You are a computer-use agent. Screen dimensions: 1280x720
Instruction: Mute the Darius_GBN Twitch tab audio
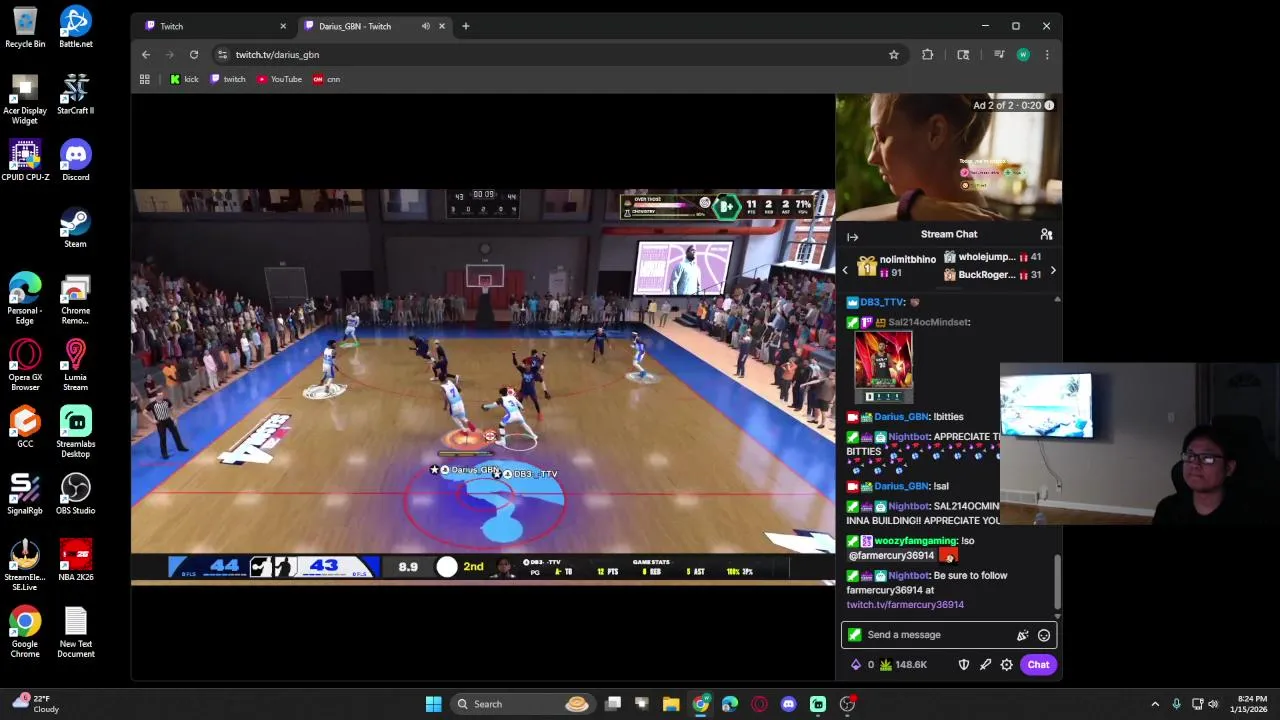[x=426, y=26]
